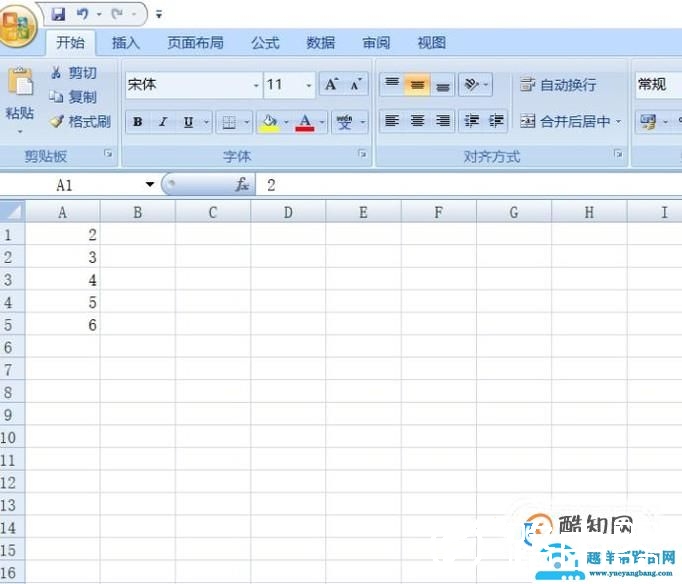Expand the fill color palette arrow
This screenshot has height=584, width=682.
point(286,122)
